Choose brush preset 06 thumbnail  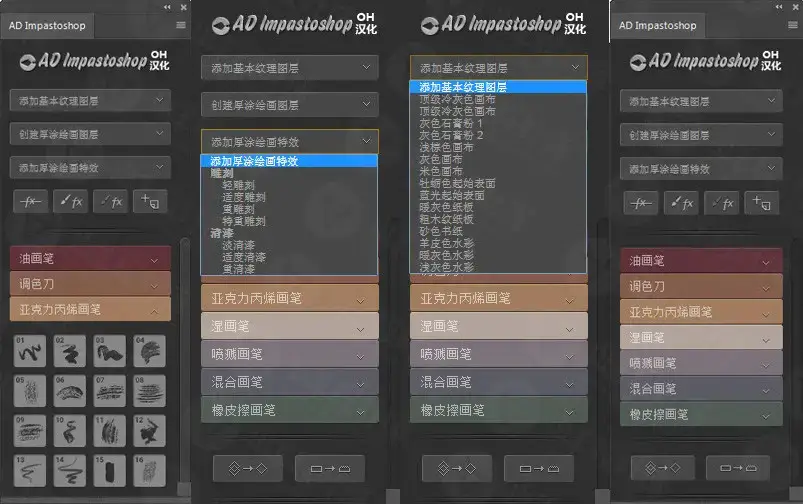[70, 391]
